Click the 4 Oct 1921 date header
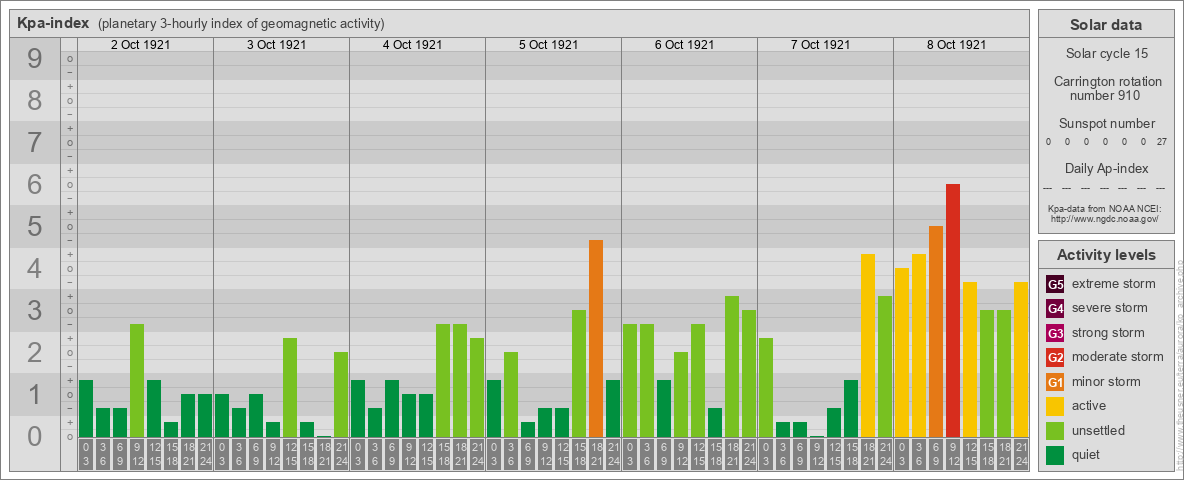Viewport: 1184px width, 480px height. pos(412,45)
